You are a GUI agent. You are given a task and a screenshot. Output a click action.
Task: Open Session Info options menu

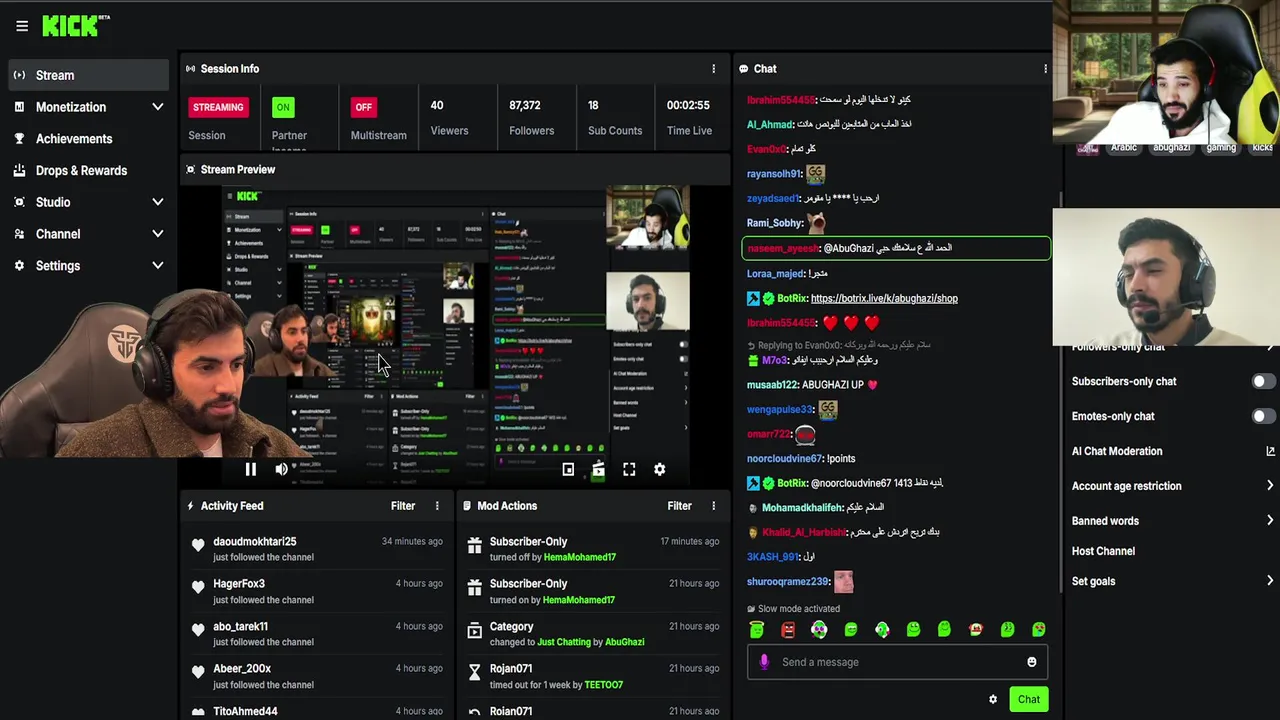coord(713,69)
